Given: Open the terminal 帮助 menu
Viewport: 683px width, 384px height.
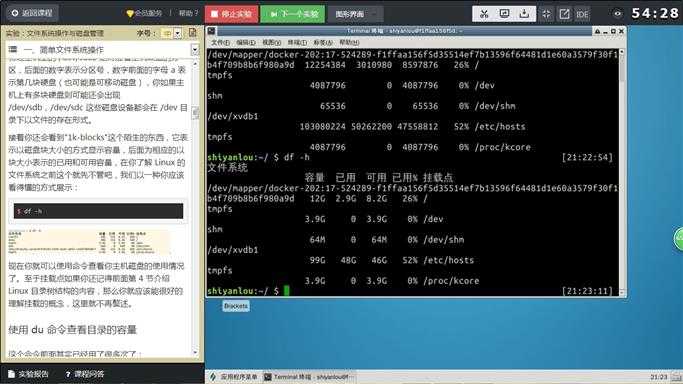Looking at the screenshot, I should point(349,42).
